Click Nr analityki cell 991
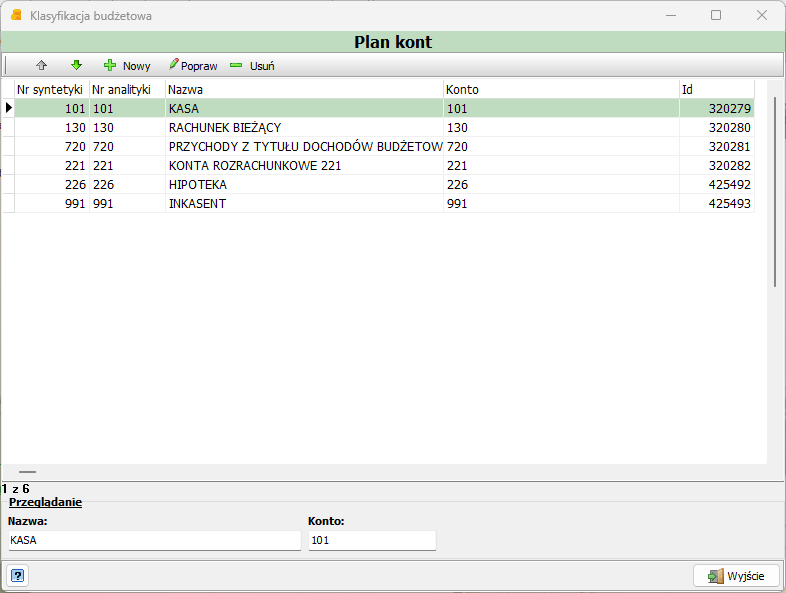The image size is (786, 593). (x=127, y=204)
